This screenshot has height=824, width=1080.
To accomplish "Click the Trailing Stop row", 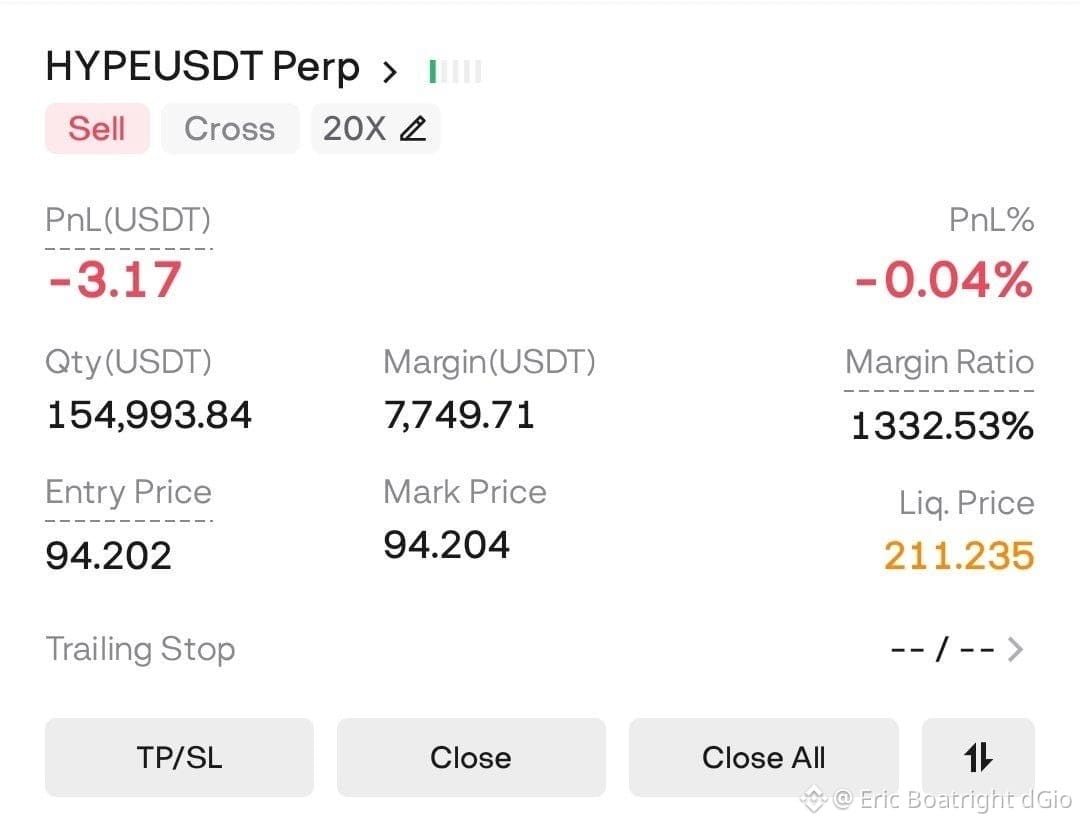I will (540, 649).
